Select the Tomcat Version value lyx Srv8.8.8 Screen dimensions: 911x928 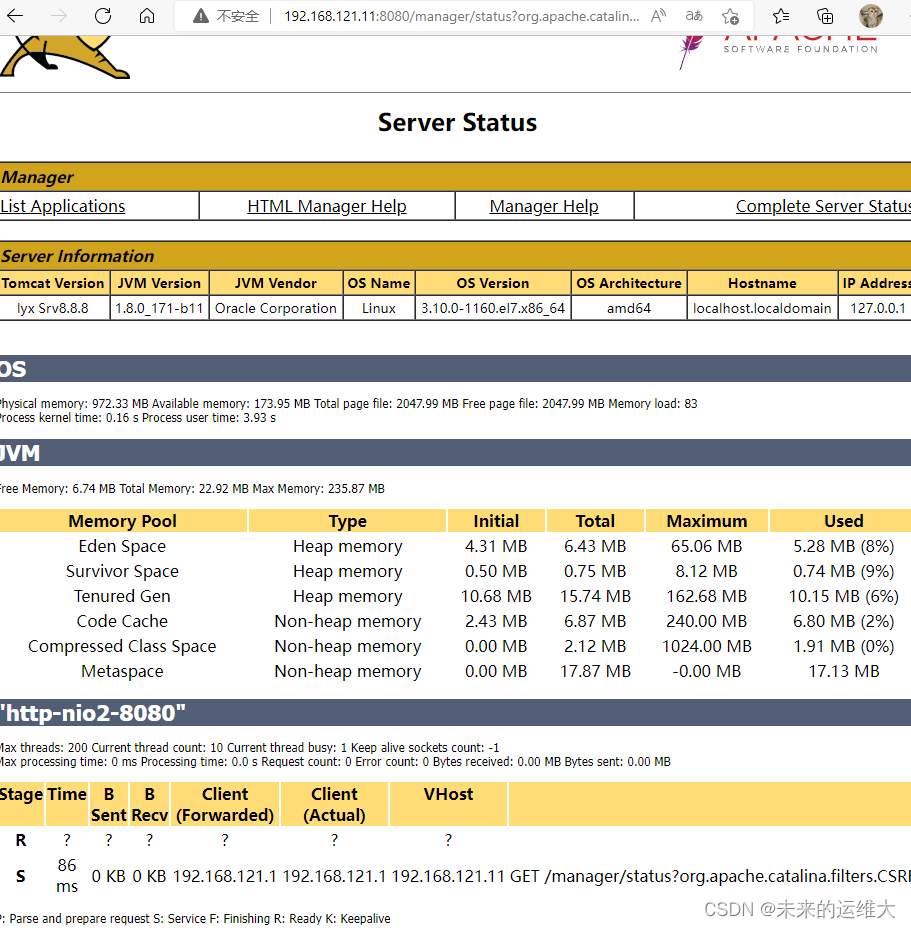click(x=53, y=308)
